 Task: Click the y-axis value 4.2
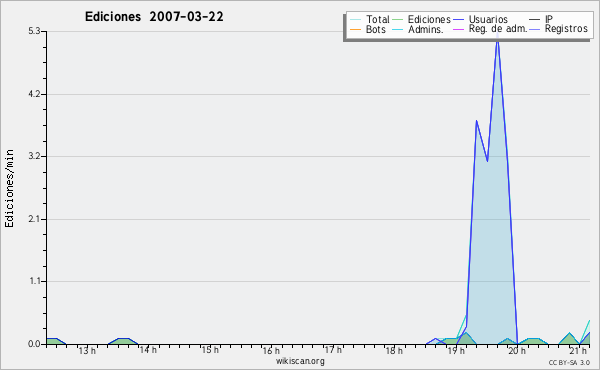[x=34, y=94]
